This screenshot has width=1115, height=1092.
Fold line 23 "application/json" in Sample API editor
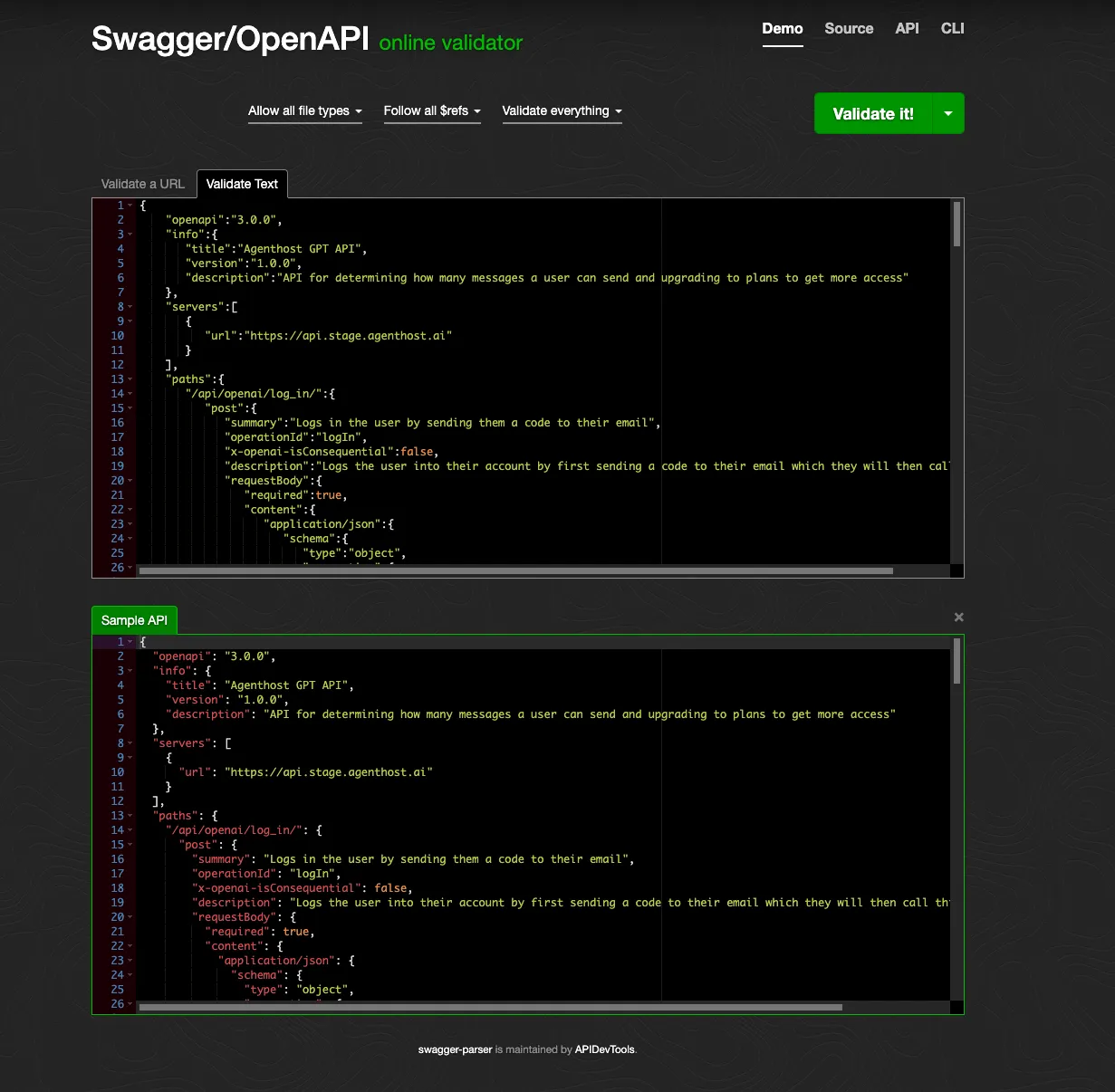click(130, 961)
